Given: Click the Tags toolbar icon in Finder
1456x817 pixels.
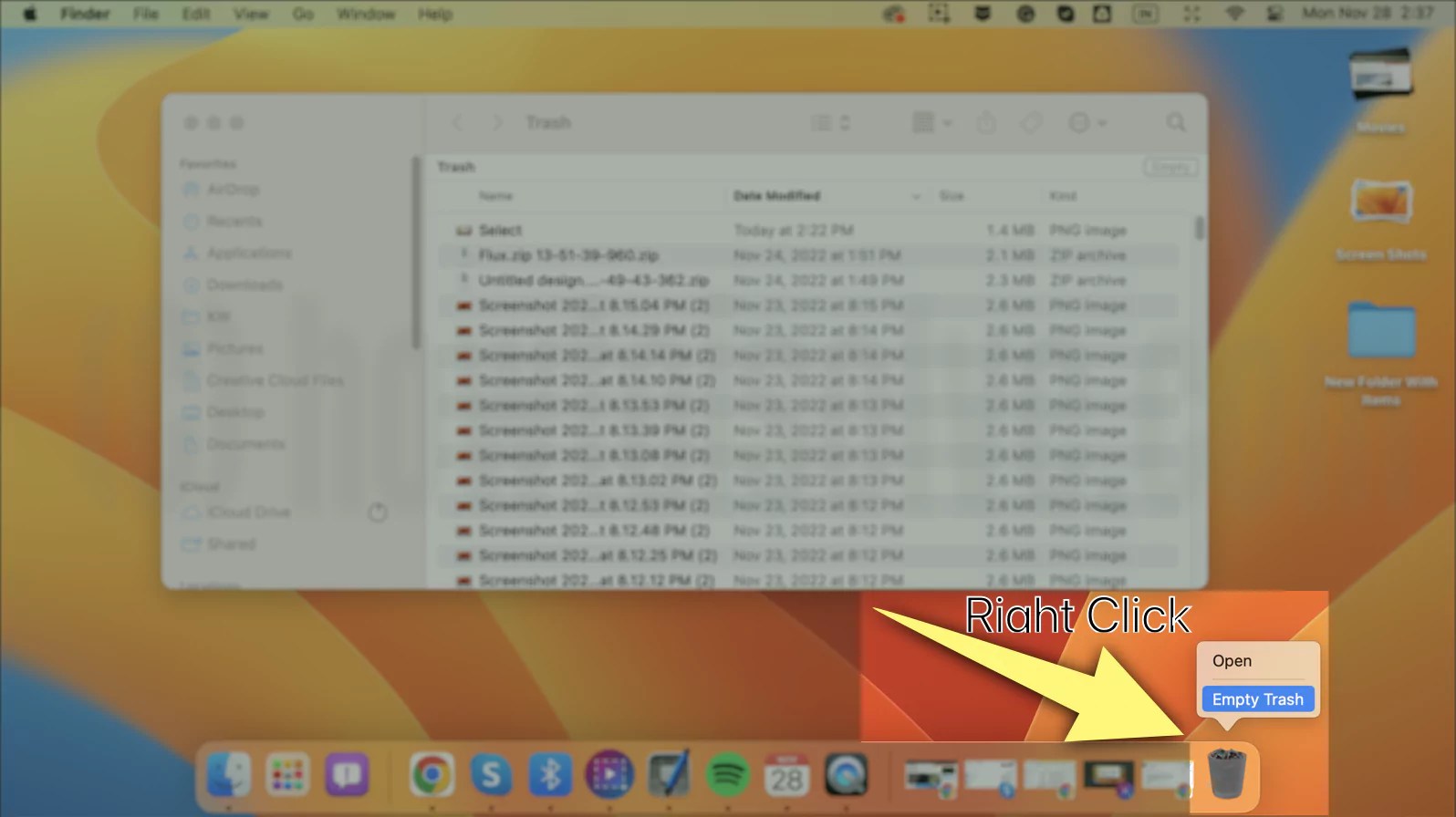Looking at the screenshot, I should [x=1031, y=122].
